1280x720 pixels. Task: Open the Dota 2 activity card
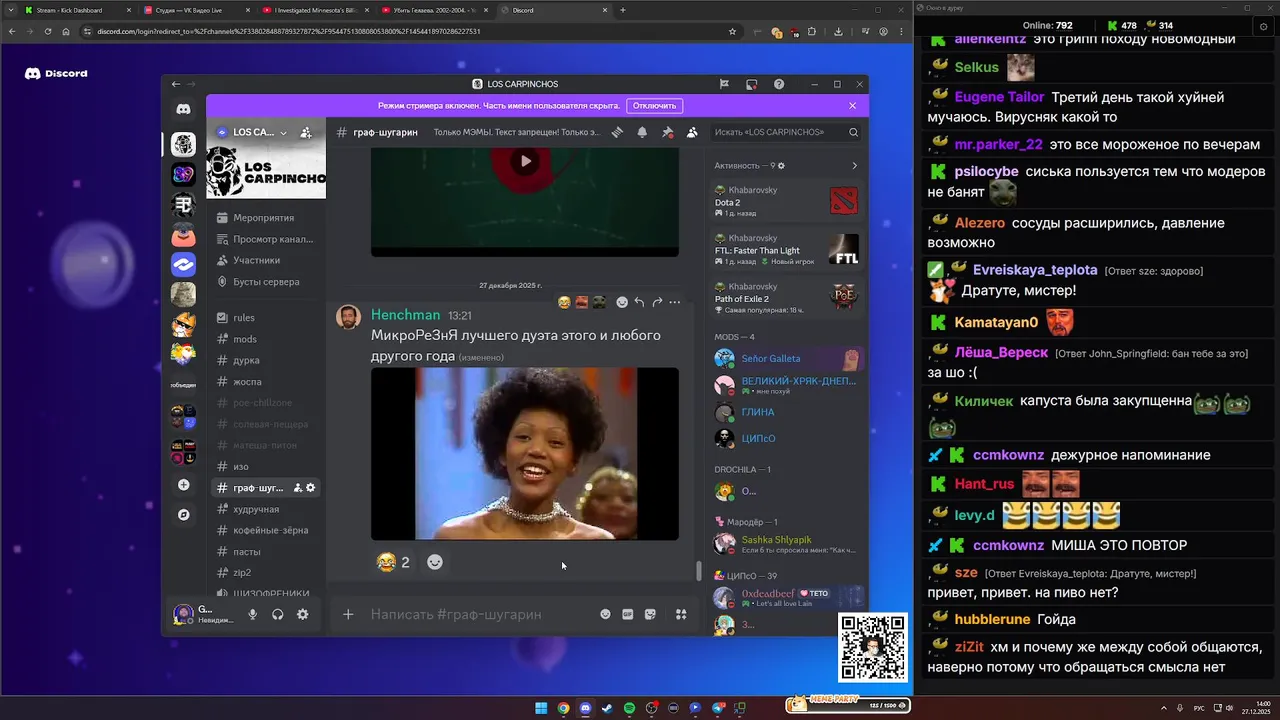[787, 201]
